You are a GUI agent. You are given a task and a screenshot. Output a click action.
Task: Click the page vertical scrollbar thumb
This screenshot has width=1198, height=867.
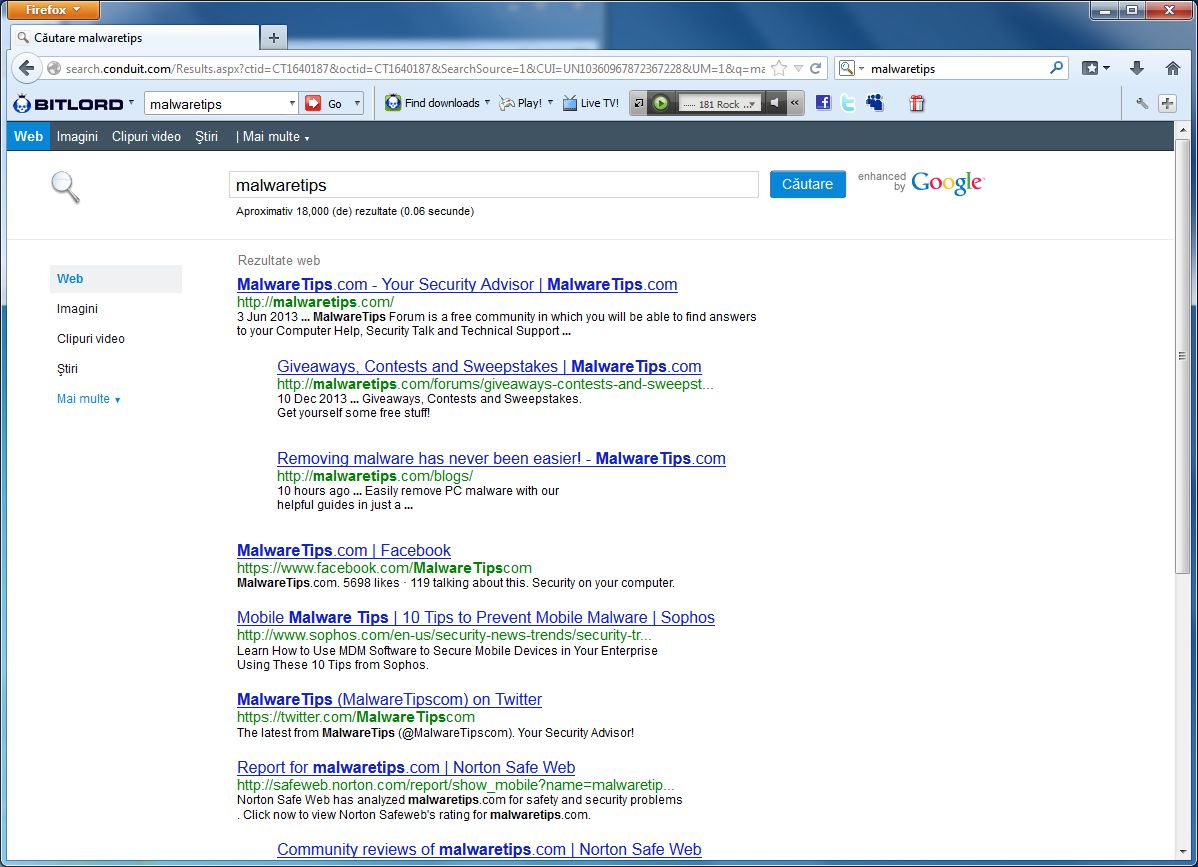(1182, 355)
